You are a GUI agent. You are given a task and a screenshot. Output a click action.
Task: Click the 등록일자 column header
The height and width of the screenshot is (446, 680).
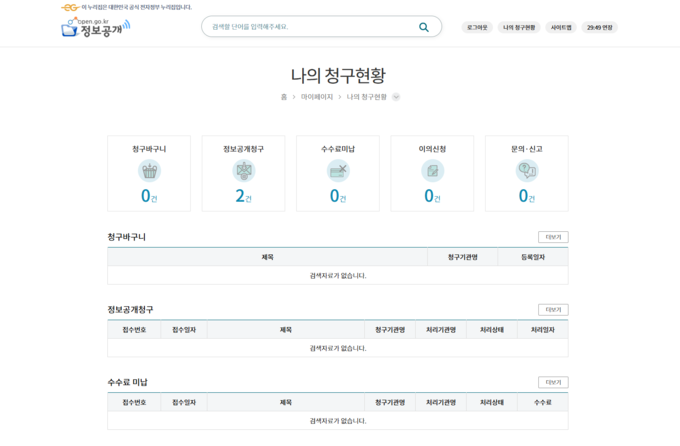(533, 257)
